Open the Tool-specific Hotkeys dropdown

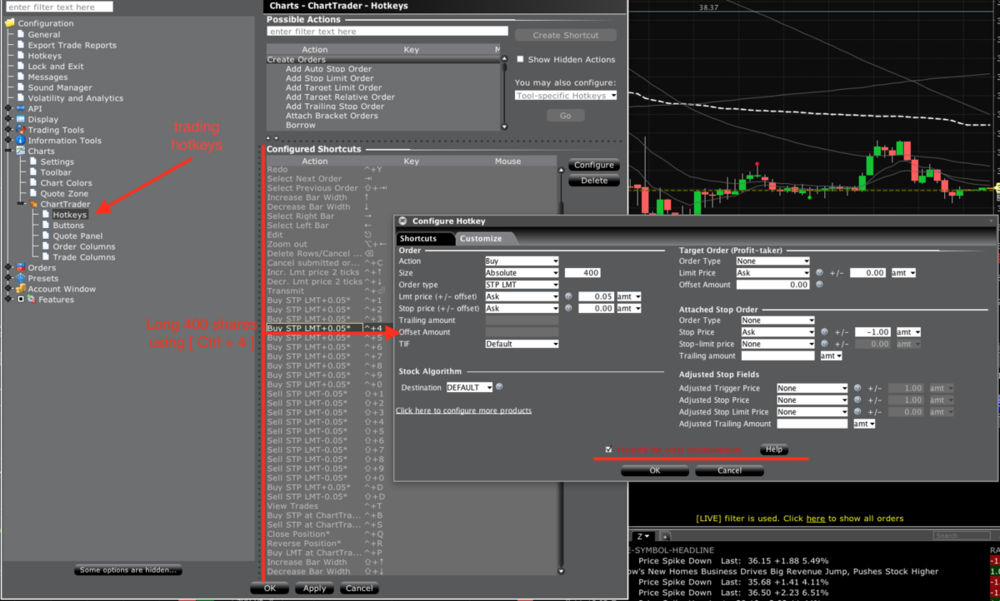pos(566,96)
